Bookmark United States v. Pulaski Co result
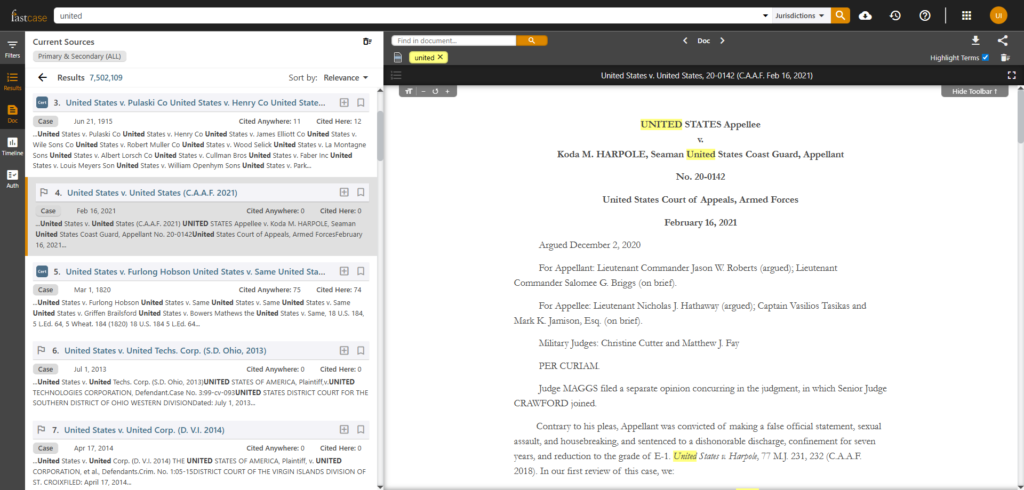This screenshot has height=490, width=1024. 360,103
